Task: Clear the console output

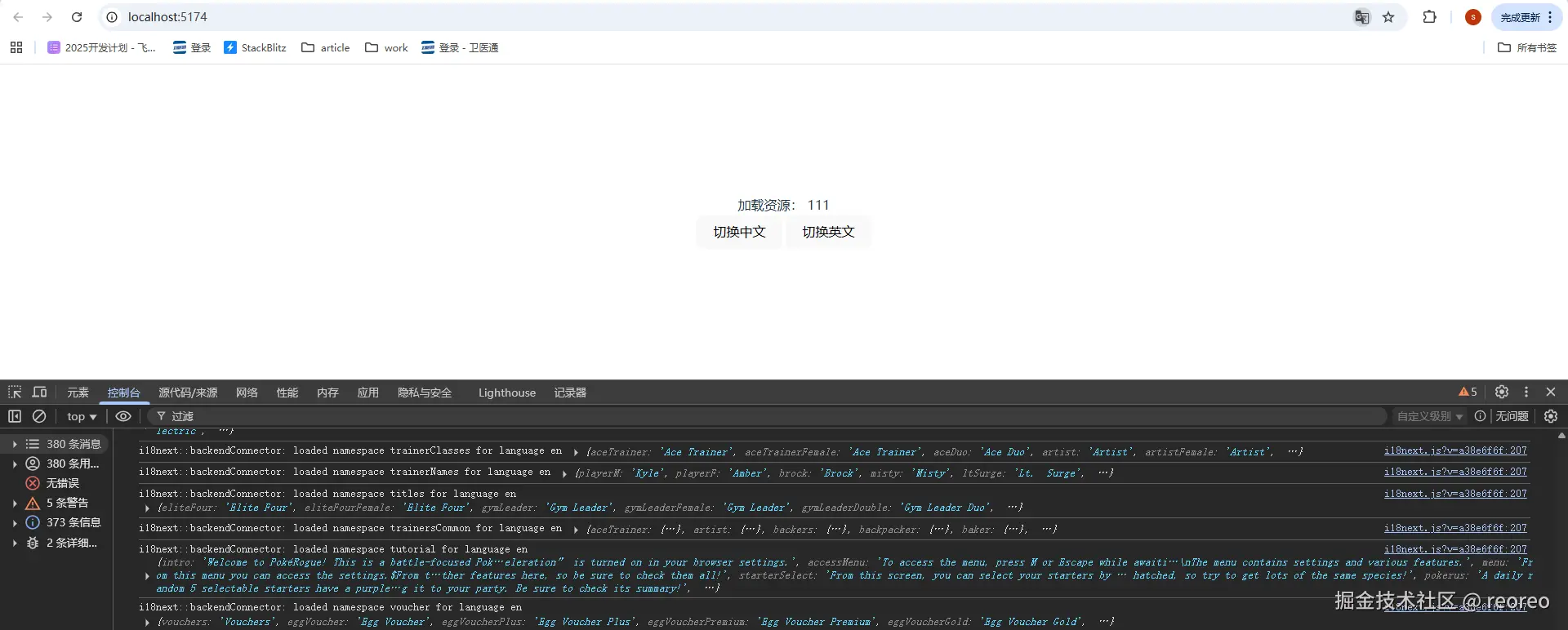Action: point(39,416)
